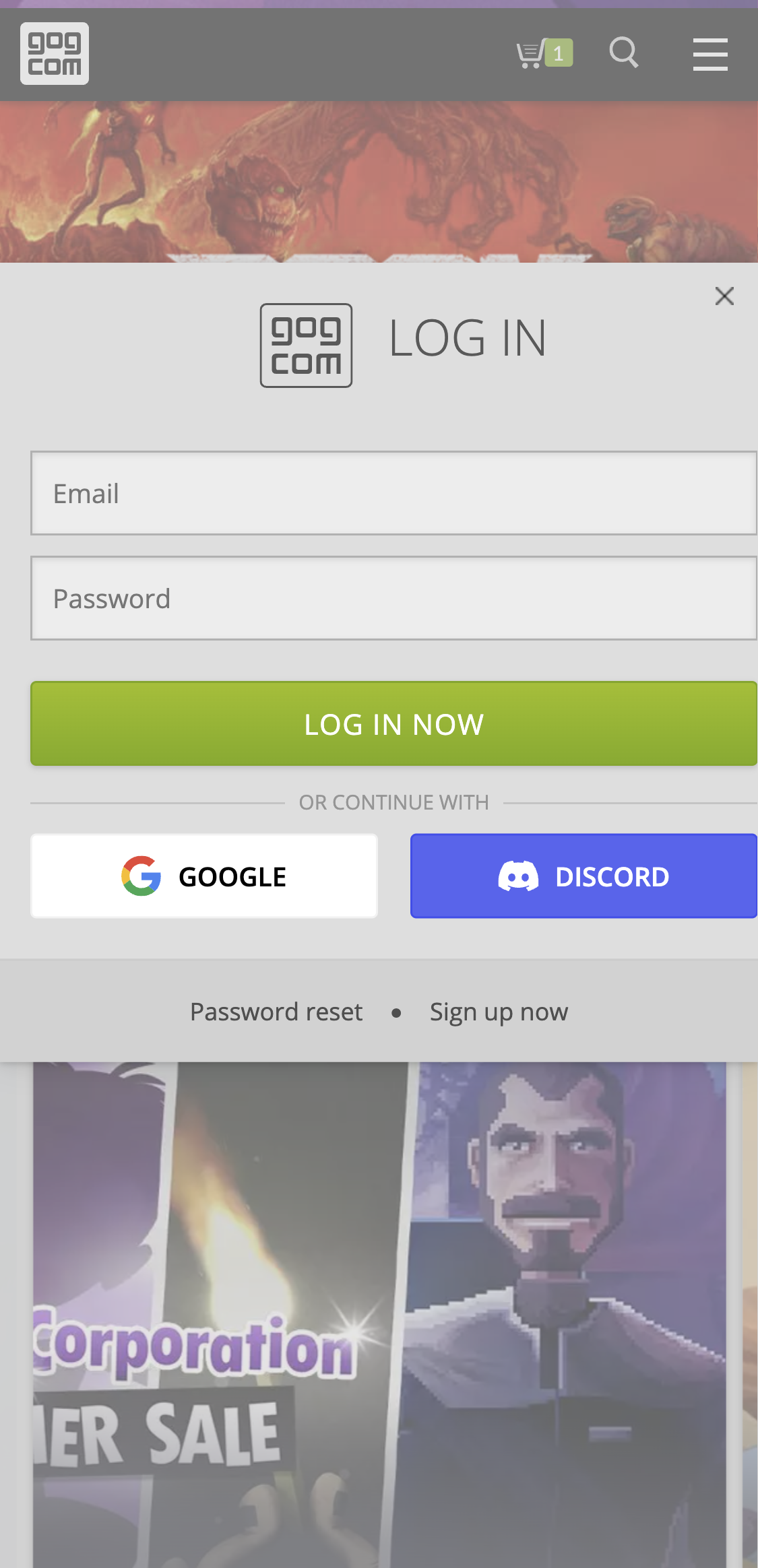Click the OR CONTINUE WITH divider area
The image size is (758, 1568).
click(394, 802)
